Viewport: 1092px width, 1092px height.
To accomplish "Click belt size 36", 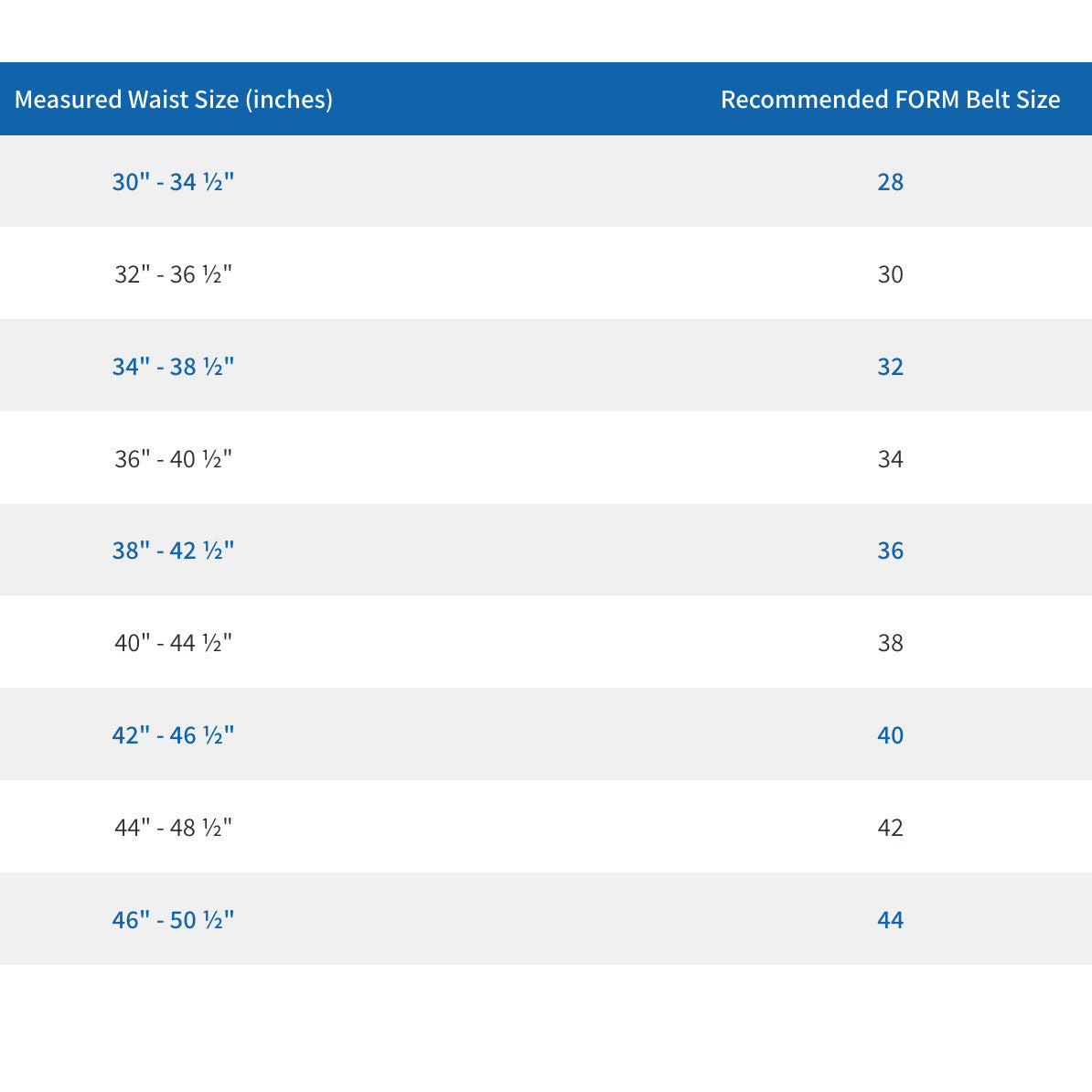I will (x=890, y=551).
